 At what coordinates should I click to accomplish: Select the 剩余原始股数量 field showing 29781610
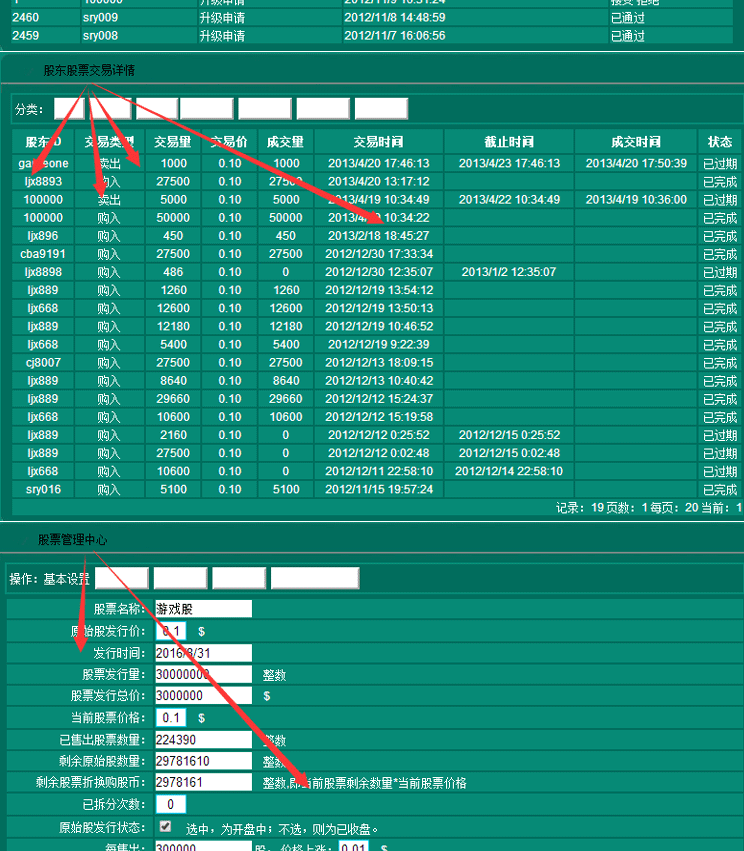[x=204, y=761]
